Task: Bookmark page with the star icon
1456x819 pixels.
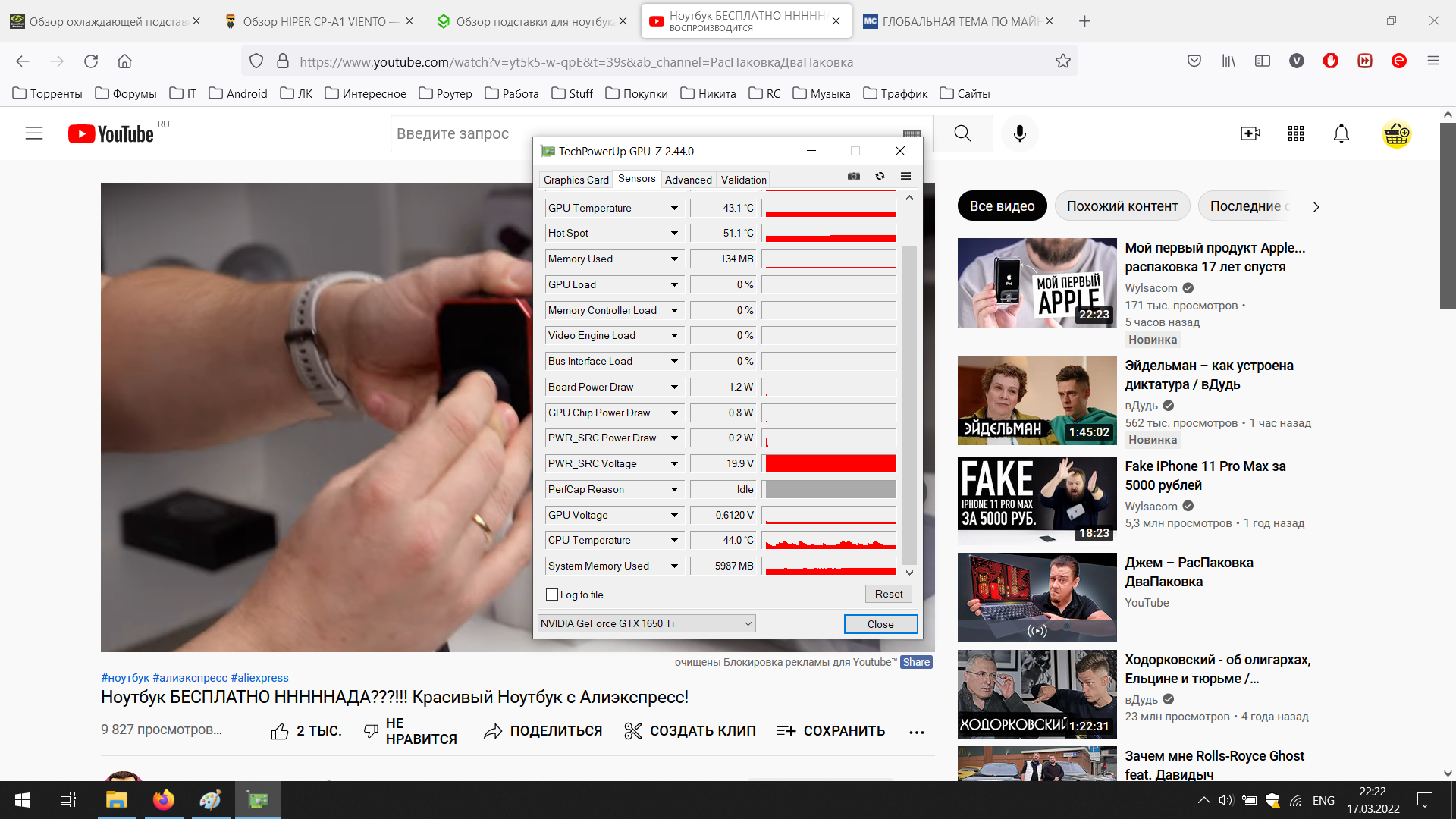Action: (1063, 61)
